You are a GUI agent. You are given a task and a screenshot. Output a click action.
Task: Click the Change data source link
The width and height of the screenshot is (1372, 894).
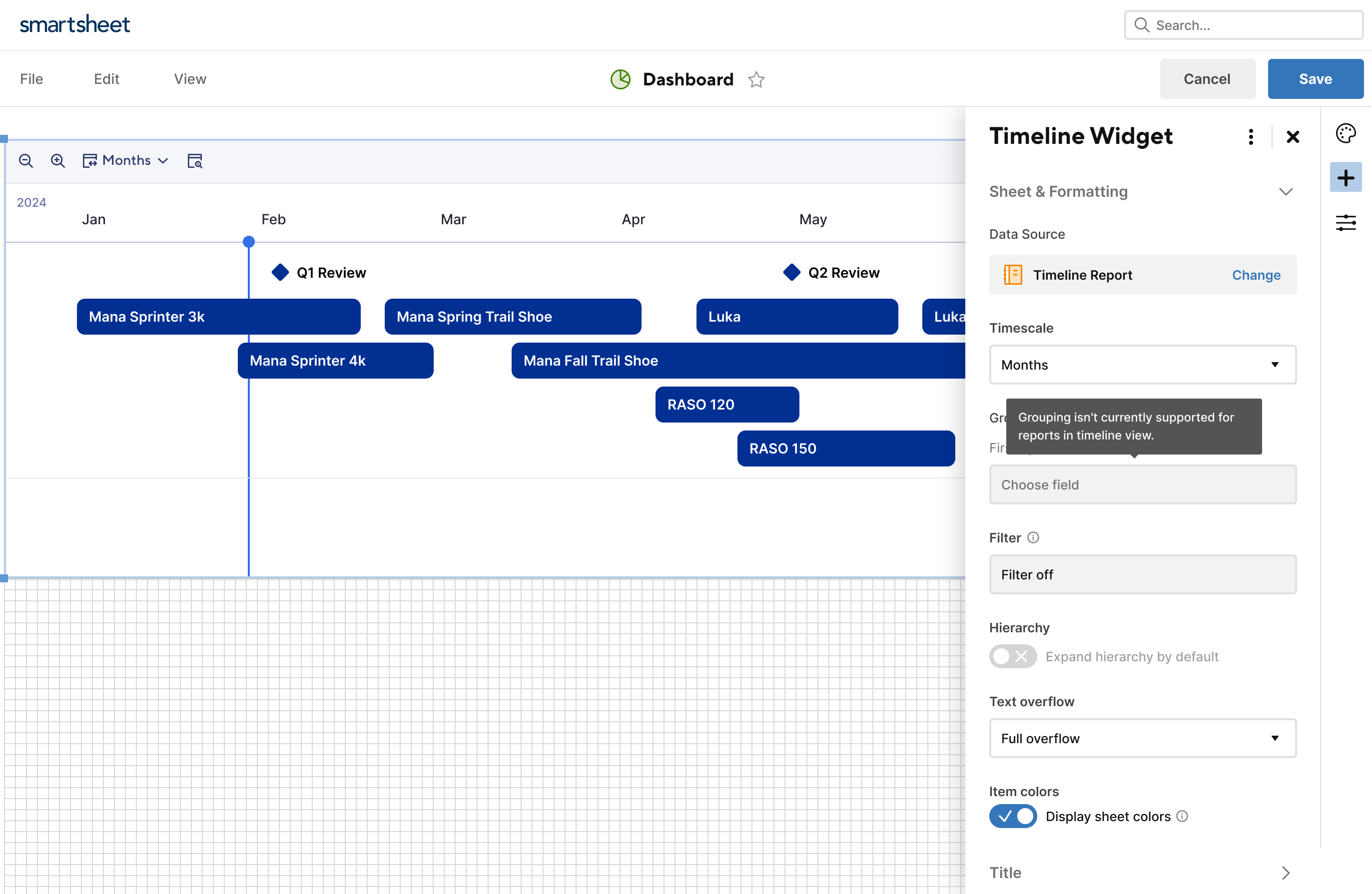click(x=1256, y=275)
